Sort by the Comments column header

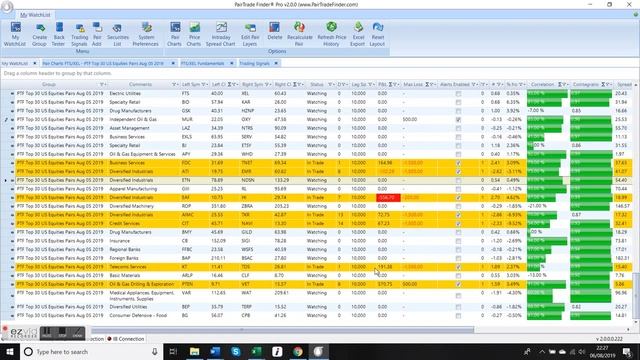140,84
